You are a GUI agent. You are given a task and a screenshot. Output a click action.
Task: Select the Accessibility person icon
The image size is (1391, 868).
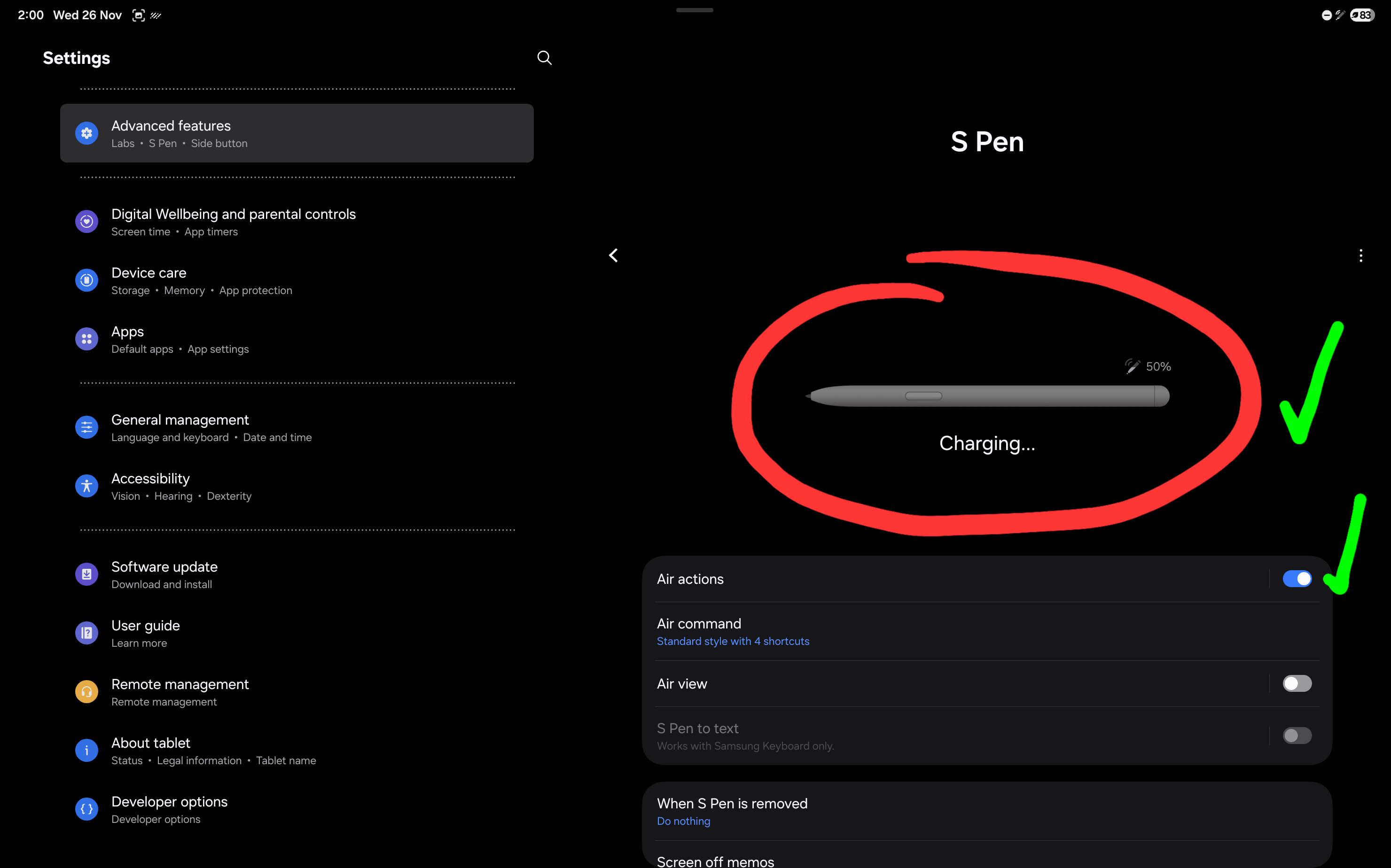click(x=86, y=486)
